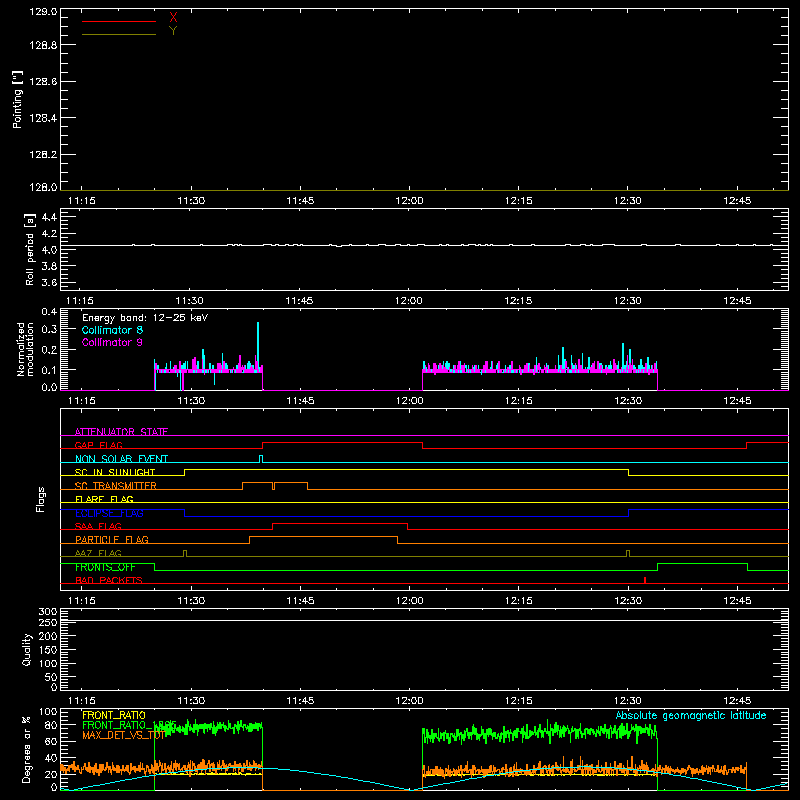
Task: Click the 12:45 label under Pointing plot
Action: (737, 201)
